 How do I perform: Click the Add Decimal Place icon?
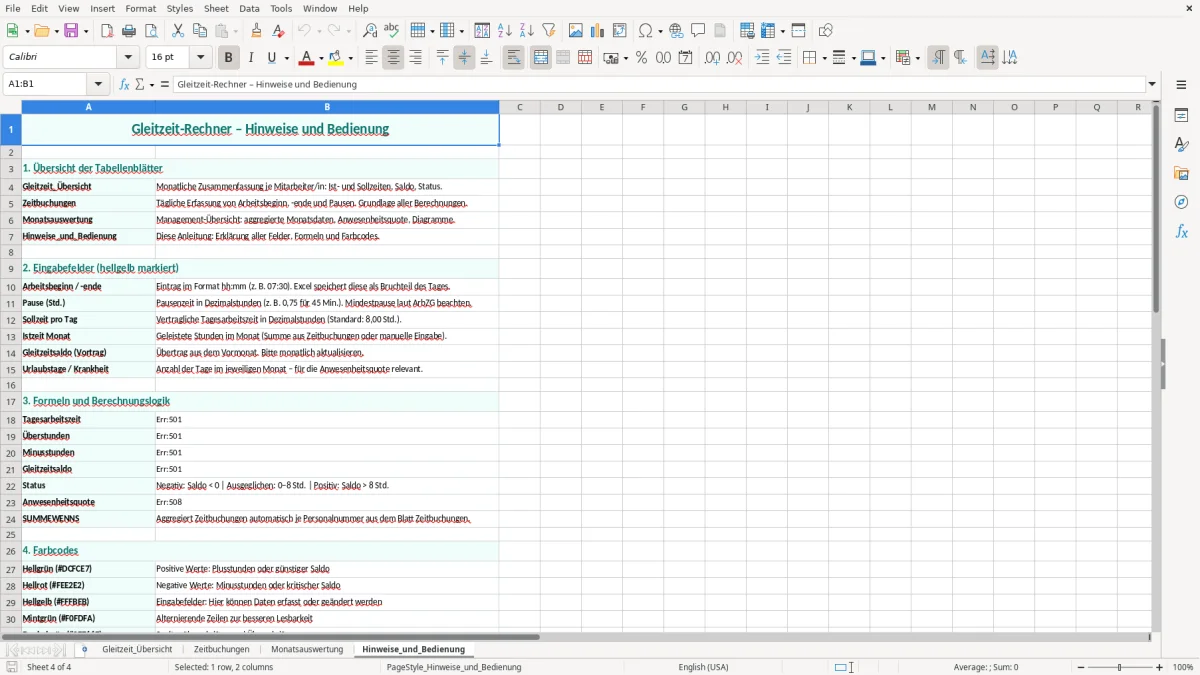[712, 58]
